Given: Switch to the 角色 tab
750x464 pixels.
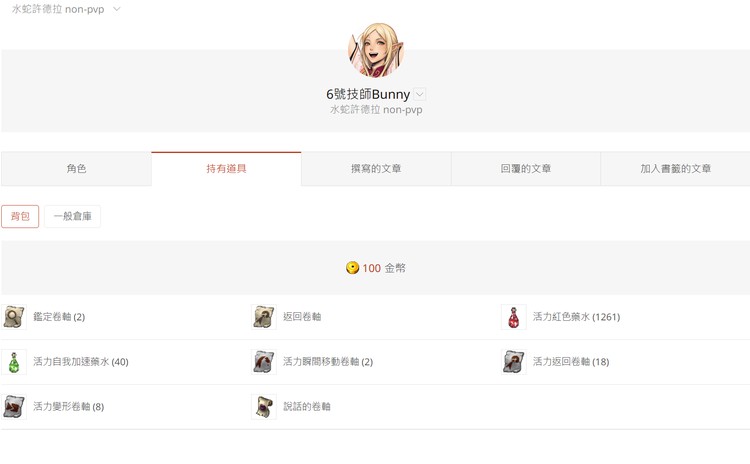Looking at the screenshot, I should (x=76, y=169).
